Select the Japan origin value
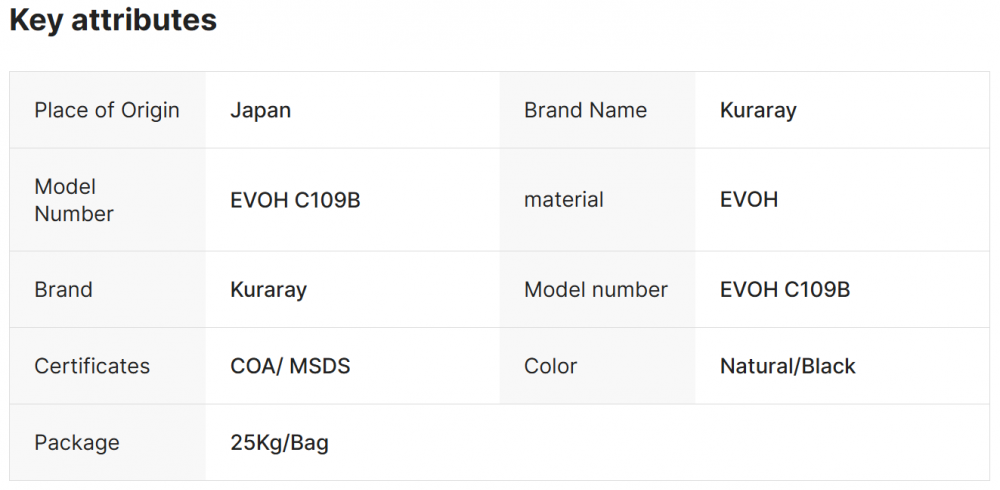This screenshot has width=1000, height=490. coord(261,110)
